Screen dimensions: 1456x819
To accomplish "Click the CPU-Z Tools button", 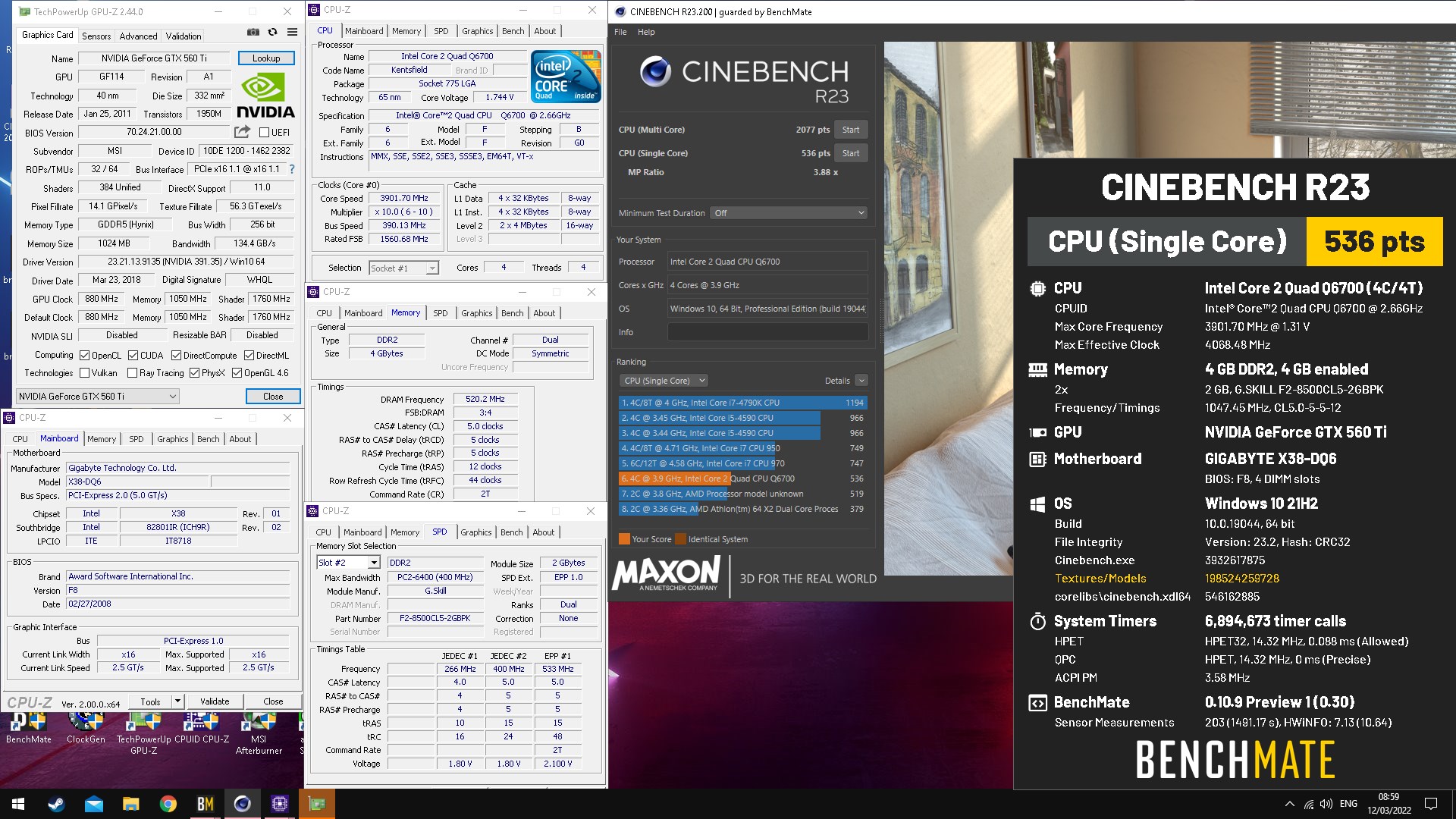I will click(x=150, y=701).
